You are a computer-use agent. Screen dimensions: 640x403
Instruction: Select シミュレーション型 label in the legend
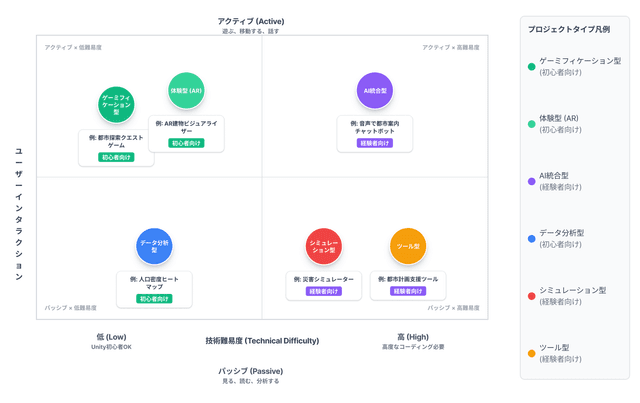click(572, 290)
